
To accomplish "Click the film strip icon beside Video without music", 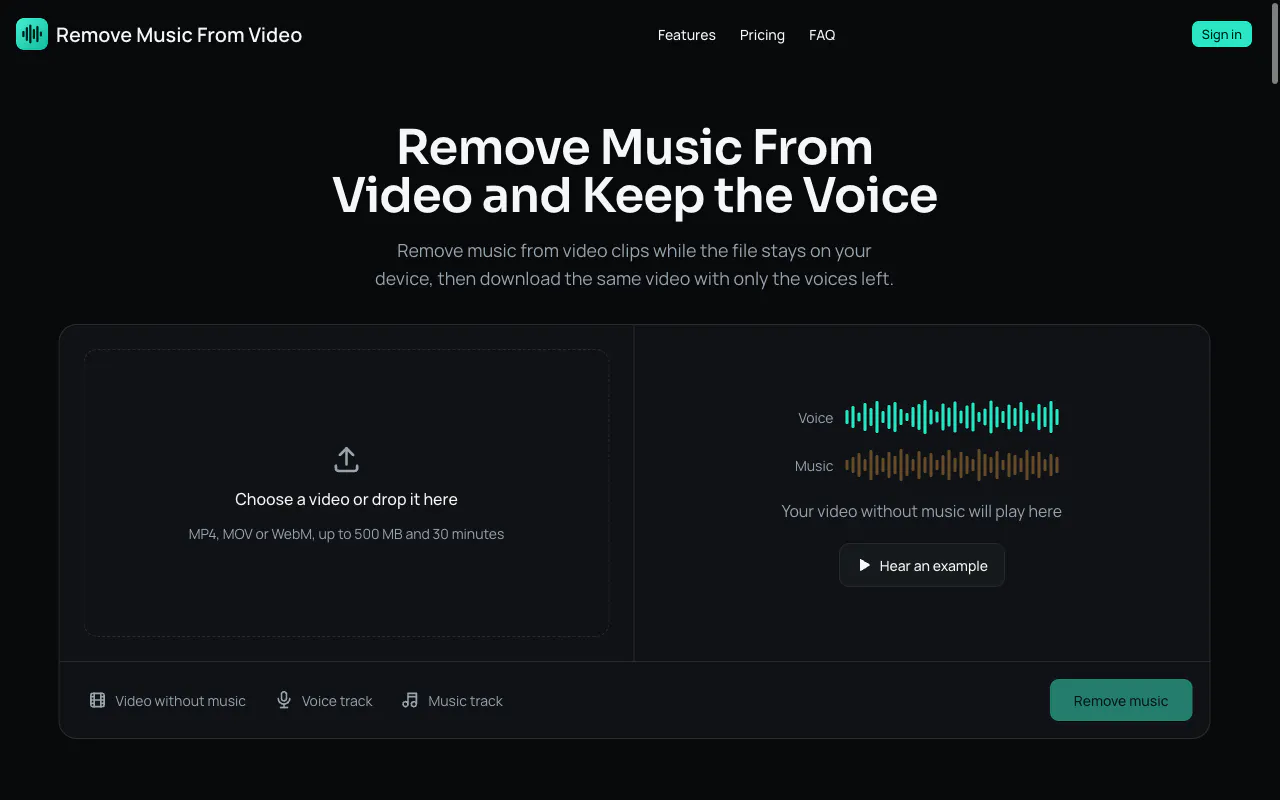I will [97, 700].
